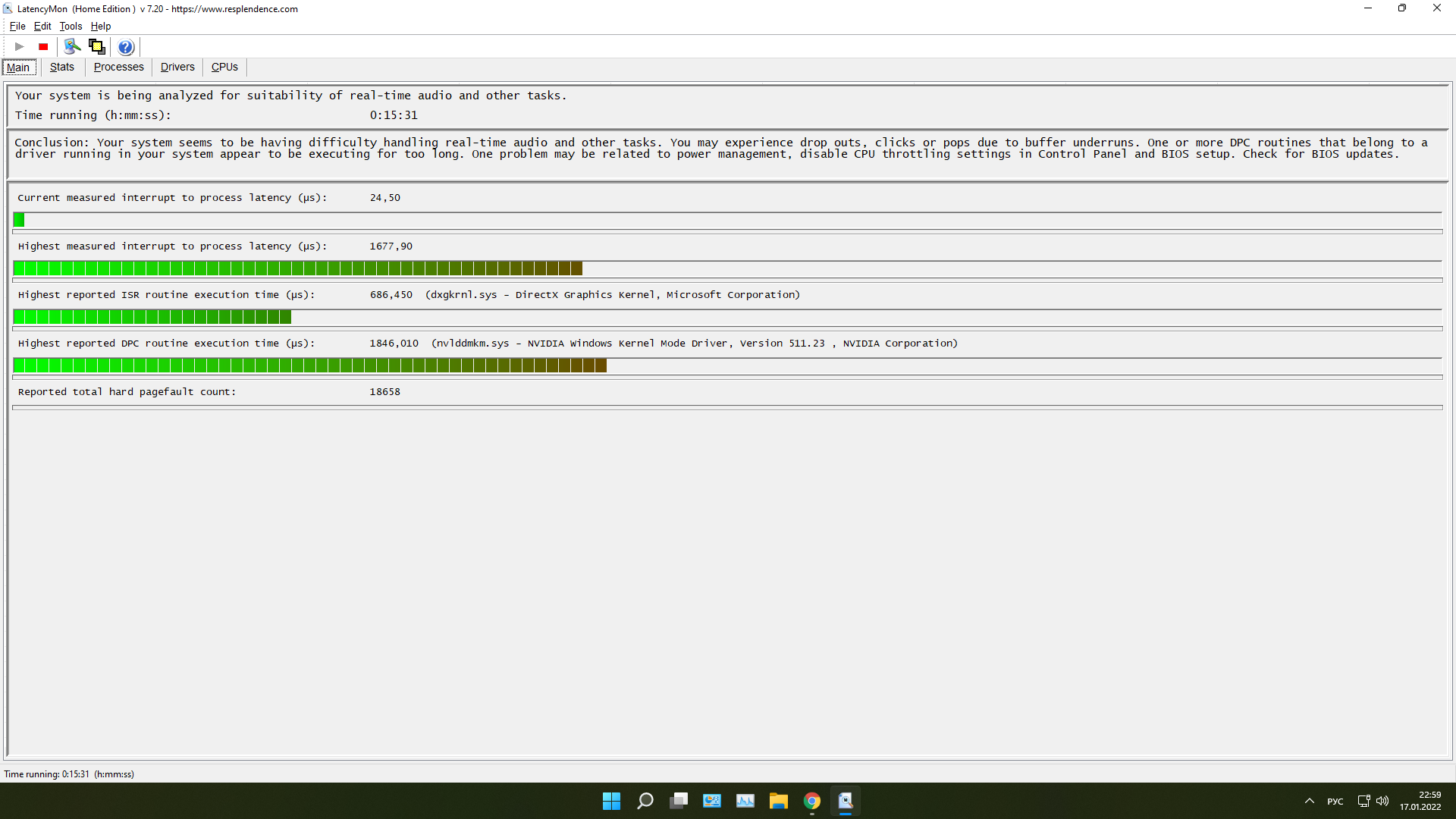This screenshot has width=1456, height=819.
Task: Click the volume speaker icon in tray
Action: [1382, 801]
